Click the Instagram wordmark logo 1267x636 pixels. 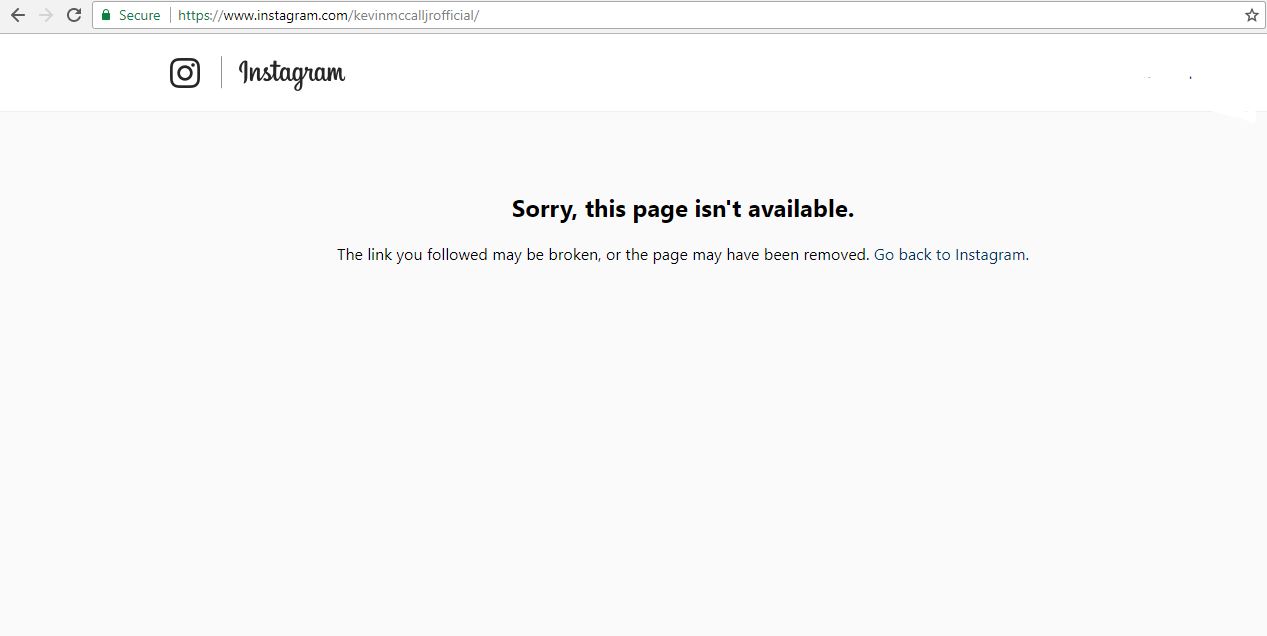click(x=292, y=73)
